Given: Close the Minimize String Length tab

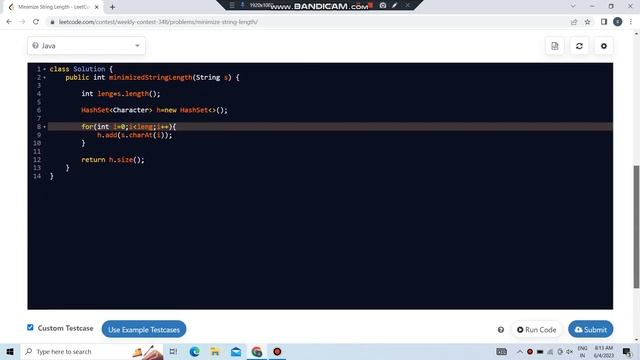Looking at the screenshot, I should coord(97,7).
